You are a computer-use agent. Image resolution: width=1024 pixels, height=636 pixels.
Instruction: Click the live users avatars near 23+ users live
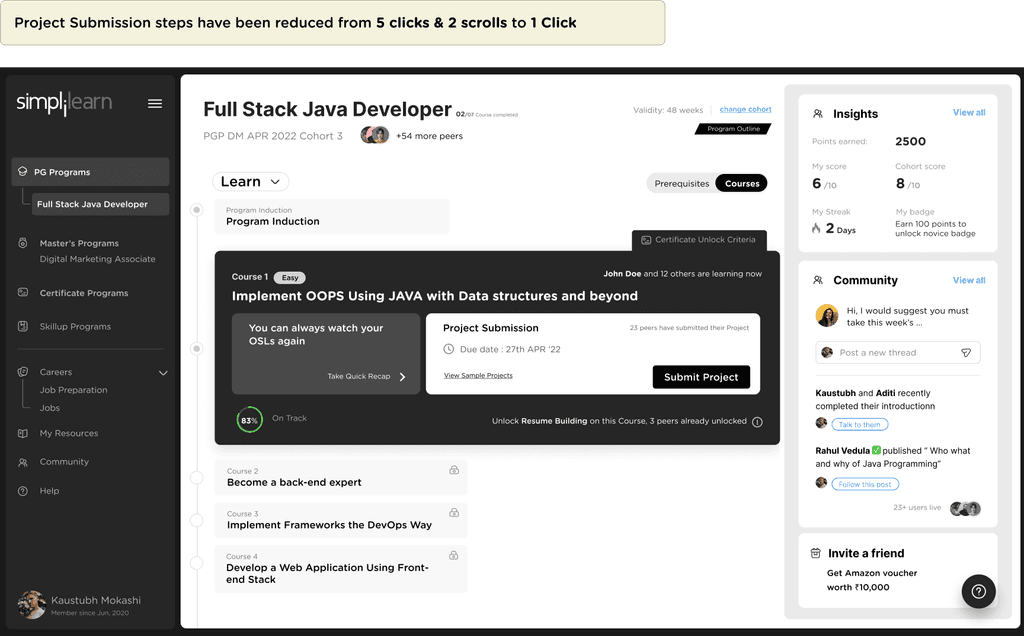(x=965, y=508)
